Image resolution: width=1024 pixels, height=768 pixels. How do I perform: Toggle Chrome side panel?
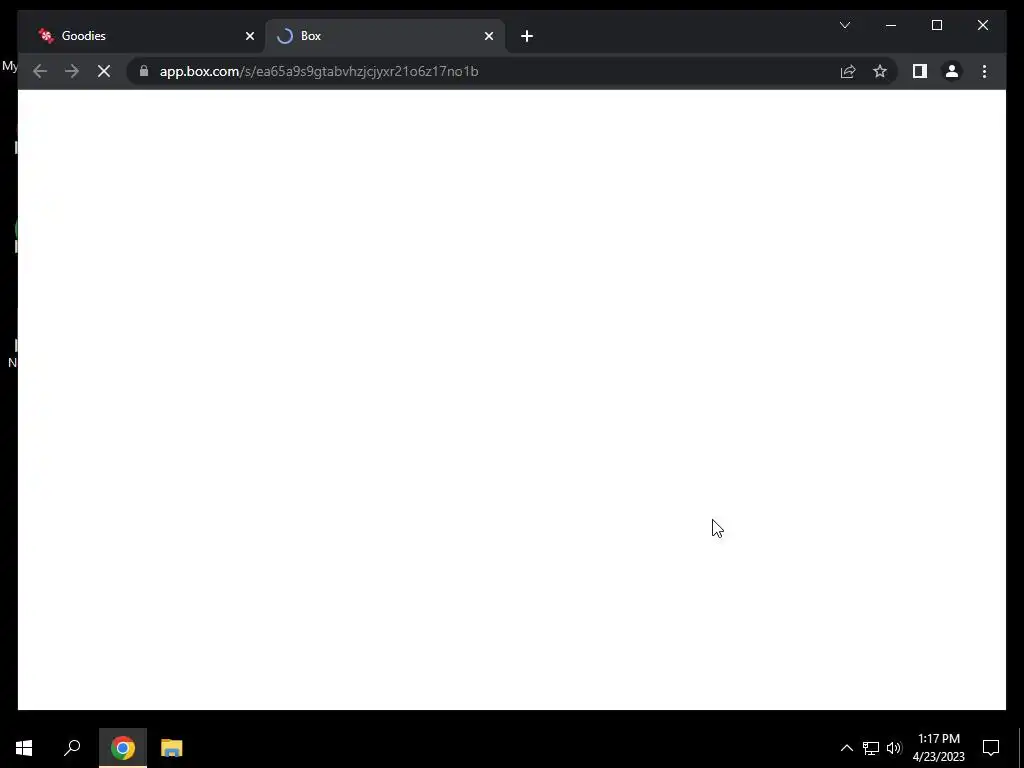(x=920, y=71)
